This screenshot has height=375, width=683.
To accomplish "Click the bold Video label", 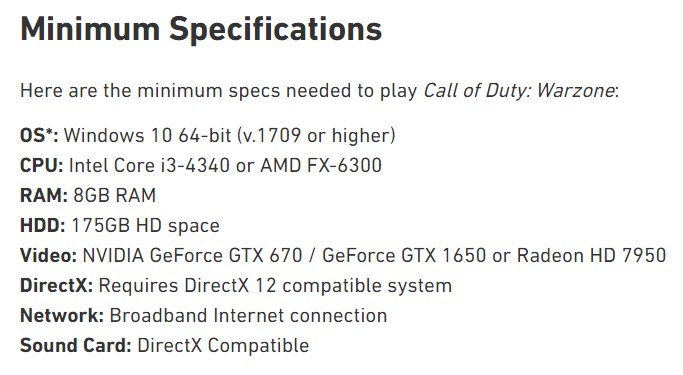I will pyautogui.click(x=48, y=255).
